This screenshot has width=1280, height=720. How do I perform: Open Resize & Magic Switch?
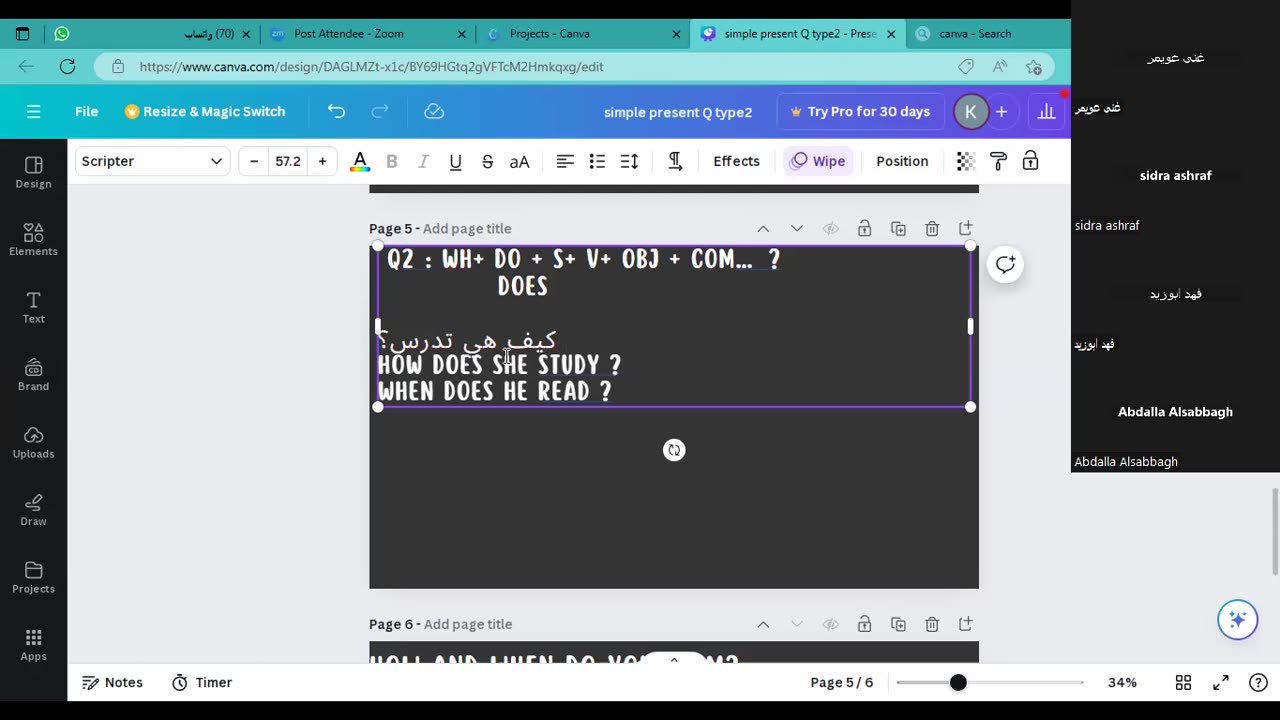coord(205,112)
